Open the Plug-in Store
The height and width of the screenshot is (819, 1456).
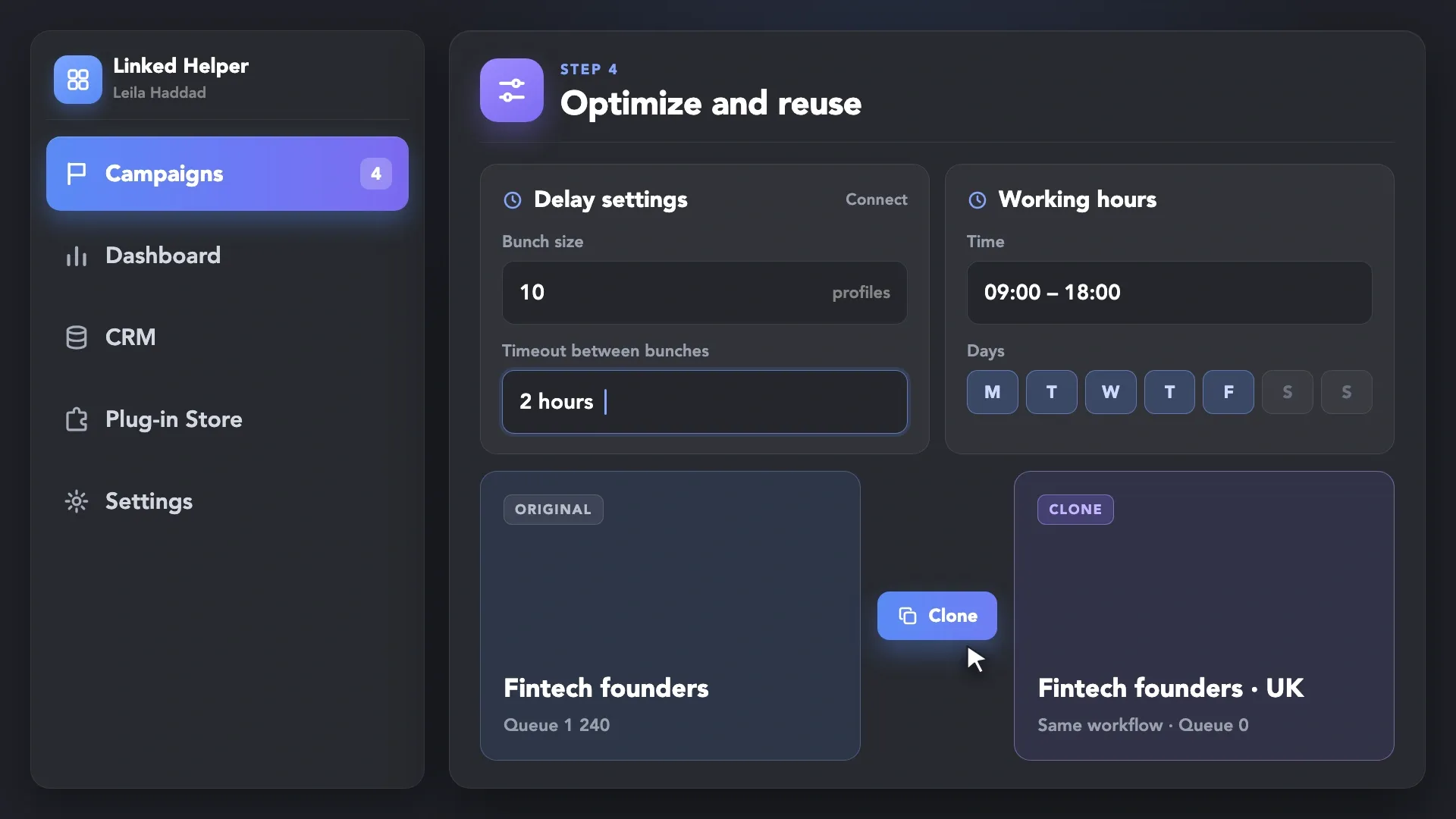[x=227, y=419]
